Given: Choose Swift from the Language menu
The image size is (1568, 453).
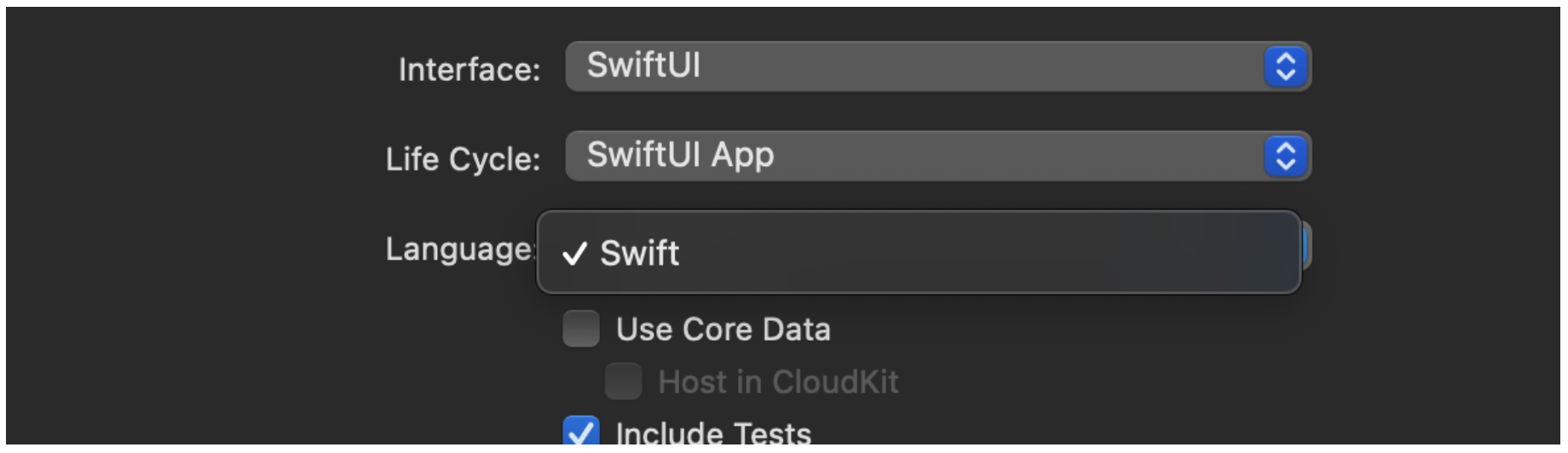Looking at the screenshot, I should (640, 253).
